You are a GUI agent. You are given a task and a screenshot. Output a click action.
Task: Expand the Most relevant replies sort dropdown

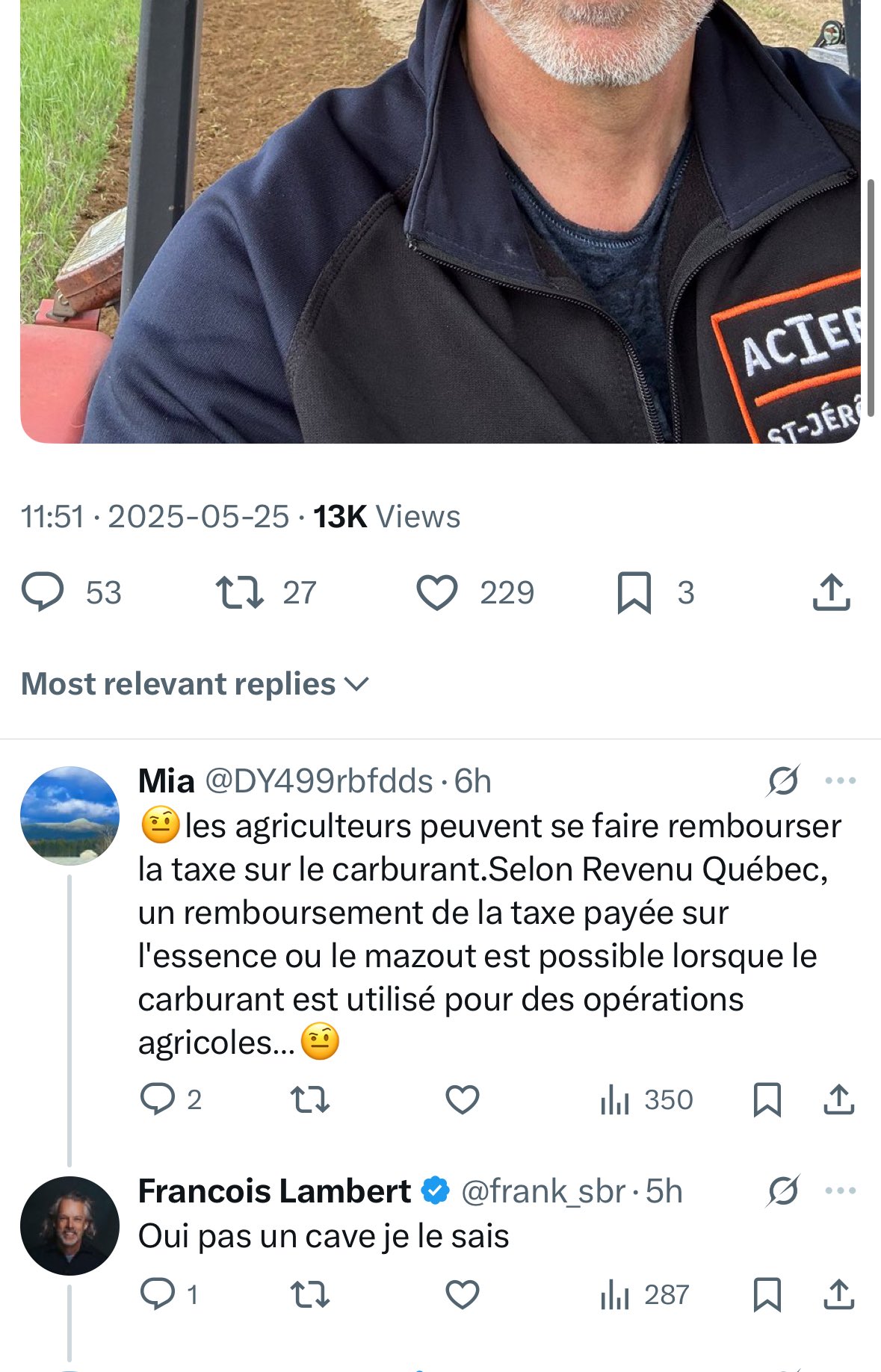(195, 684)
